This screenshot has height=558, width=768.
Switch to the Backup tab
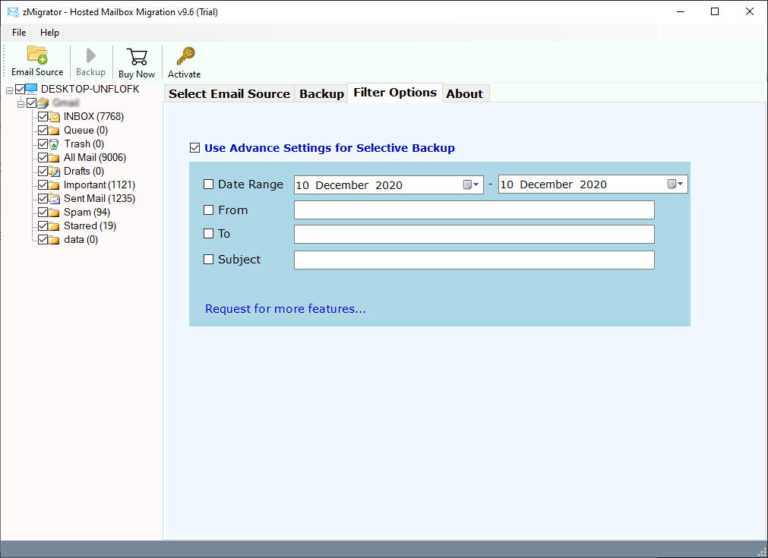322,94
